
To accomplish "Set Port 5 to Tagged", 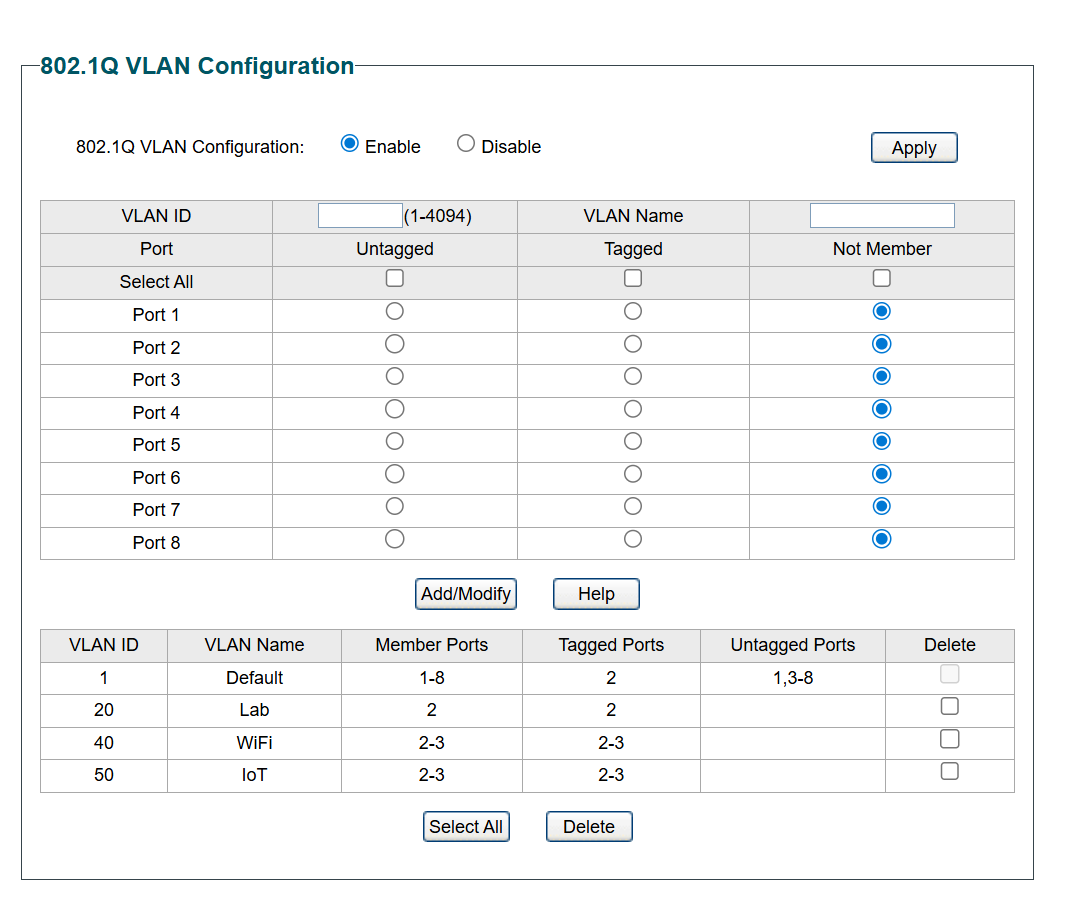I will coord(633,441).
